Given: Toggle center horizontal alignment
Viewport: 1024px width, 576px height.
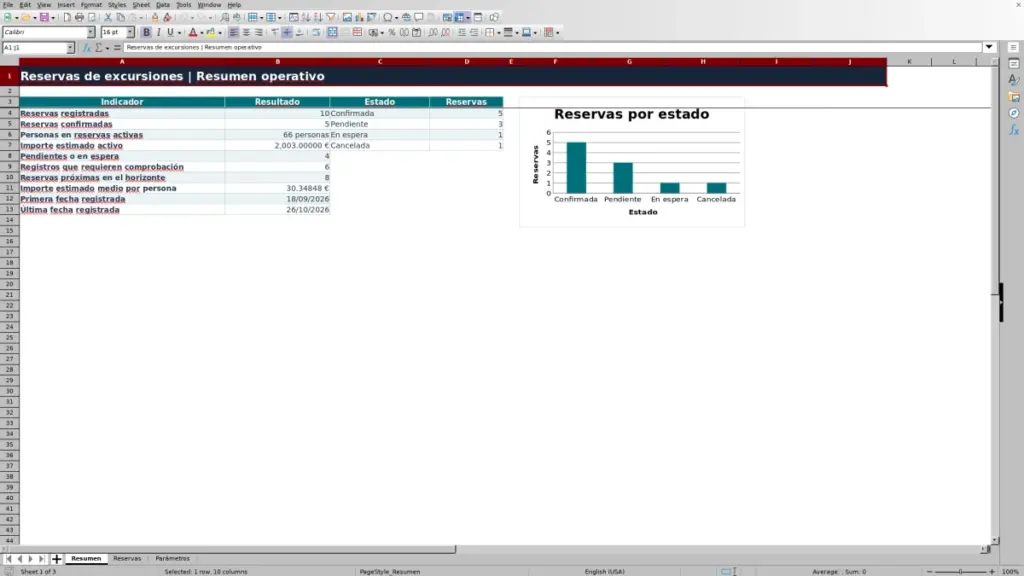Looking at the screenshot, I should coord(246,33).
